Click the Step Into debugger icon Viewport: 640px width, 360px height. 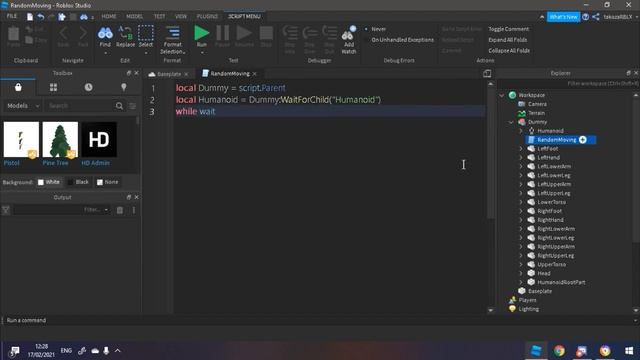pos(290,40)
